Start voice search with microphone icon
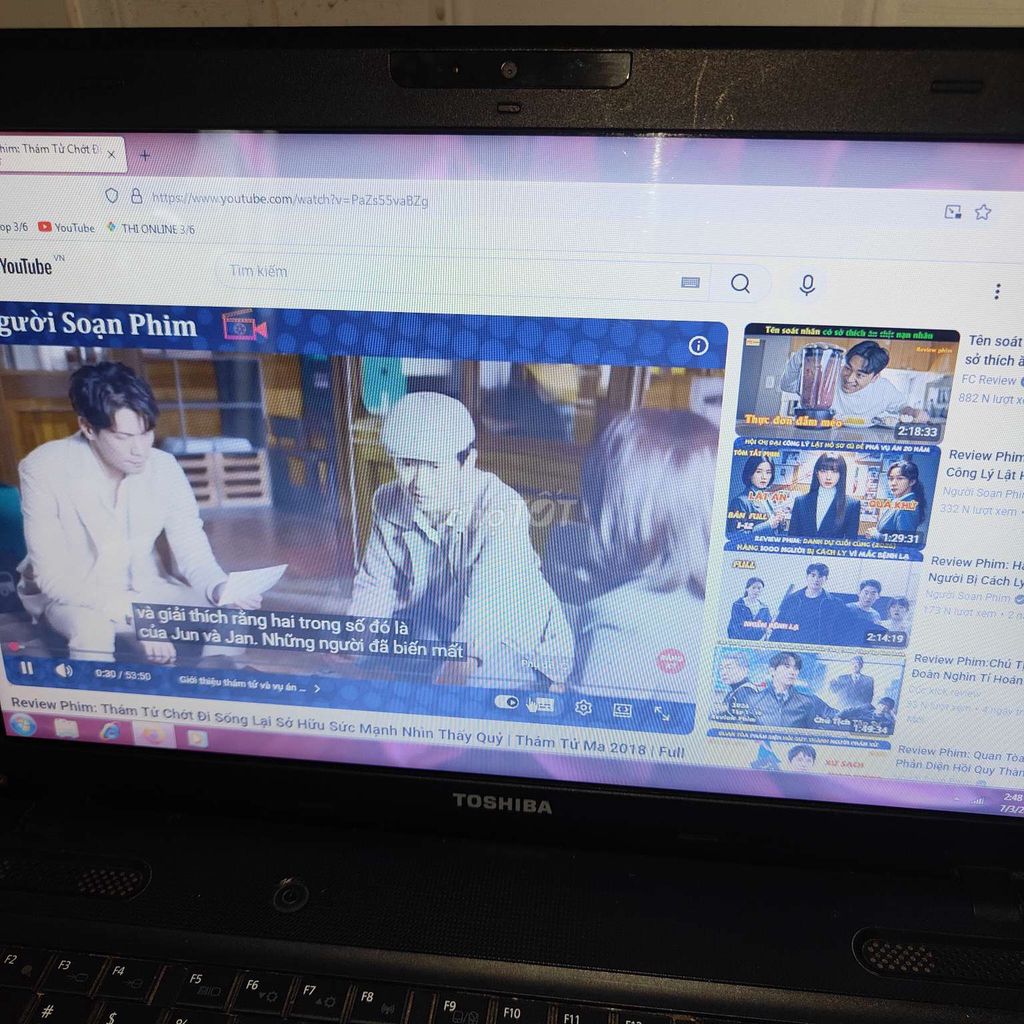The height and width of the screenshot is (1024, 1024). coord(807,285)
